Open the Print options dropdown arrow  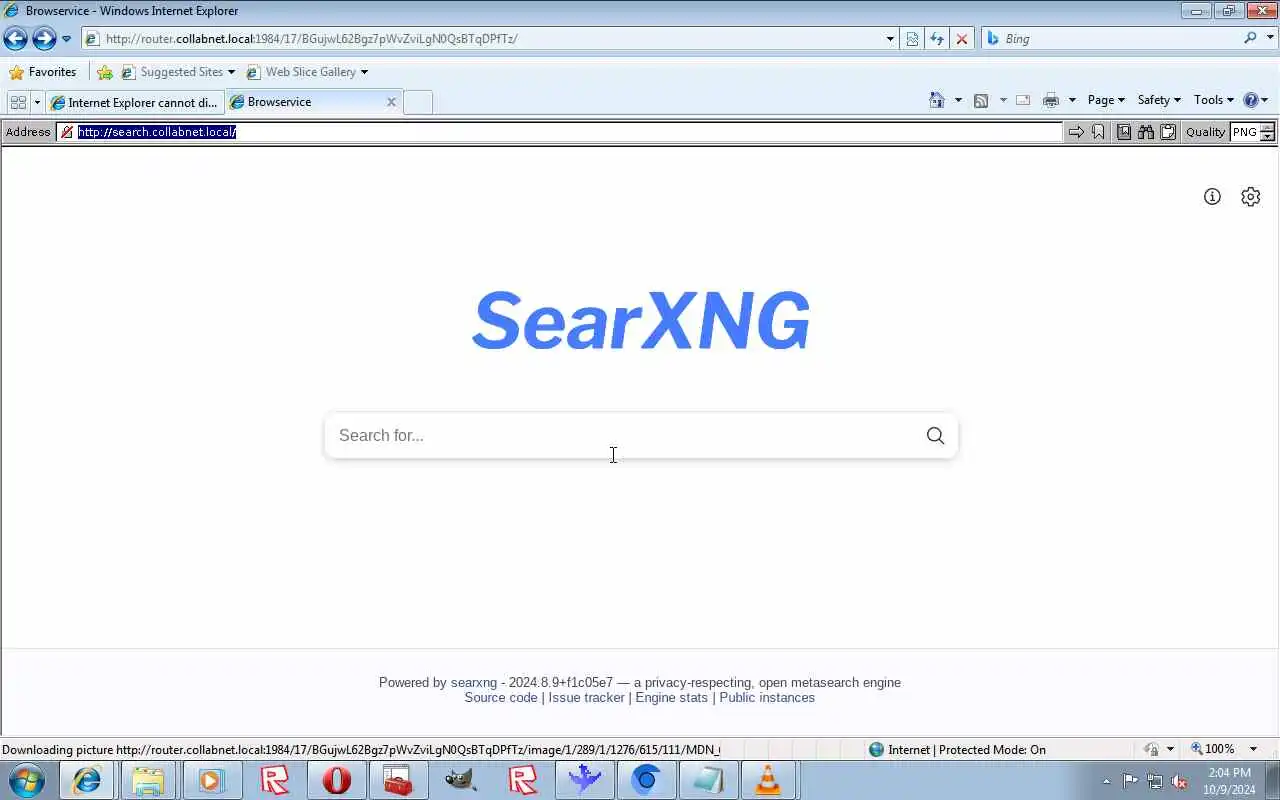(x=1072, y=100)
